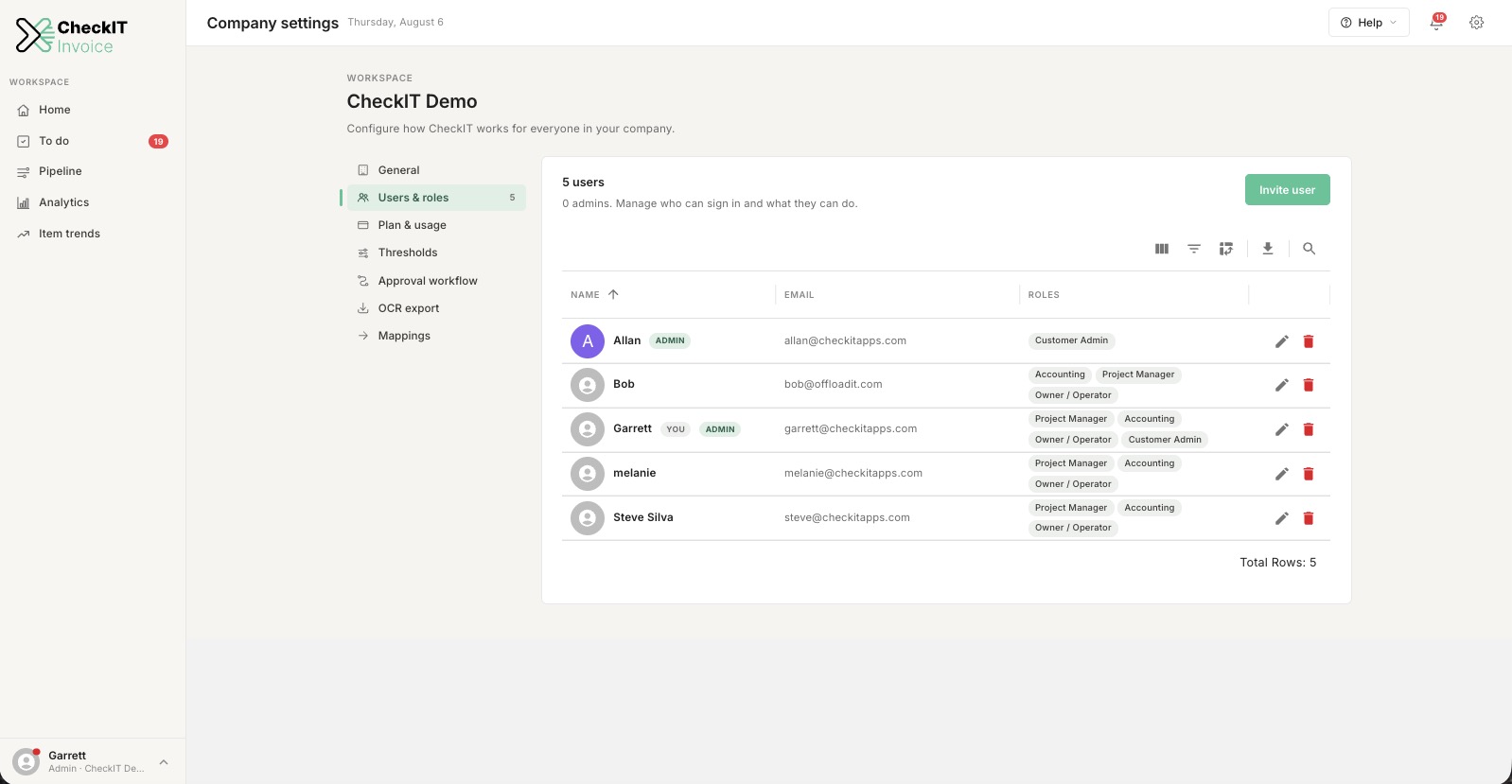This screenshot has width=1512, height=784.
Task: Edit user Garrett
Action: pyautogui.click(x=1282, y=429)
